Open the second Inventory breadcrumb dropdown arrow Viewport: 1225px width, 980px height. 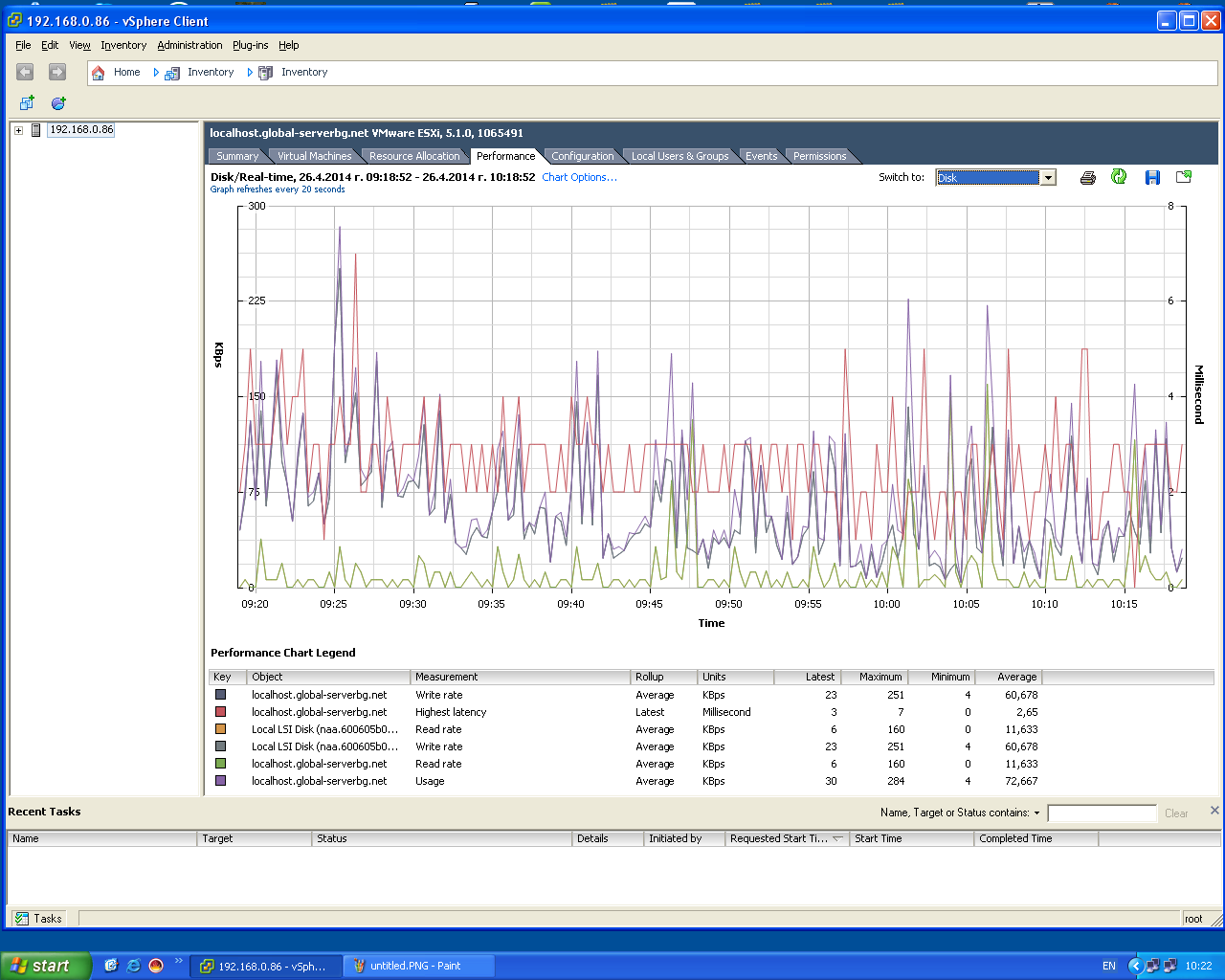coord(250,73)
